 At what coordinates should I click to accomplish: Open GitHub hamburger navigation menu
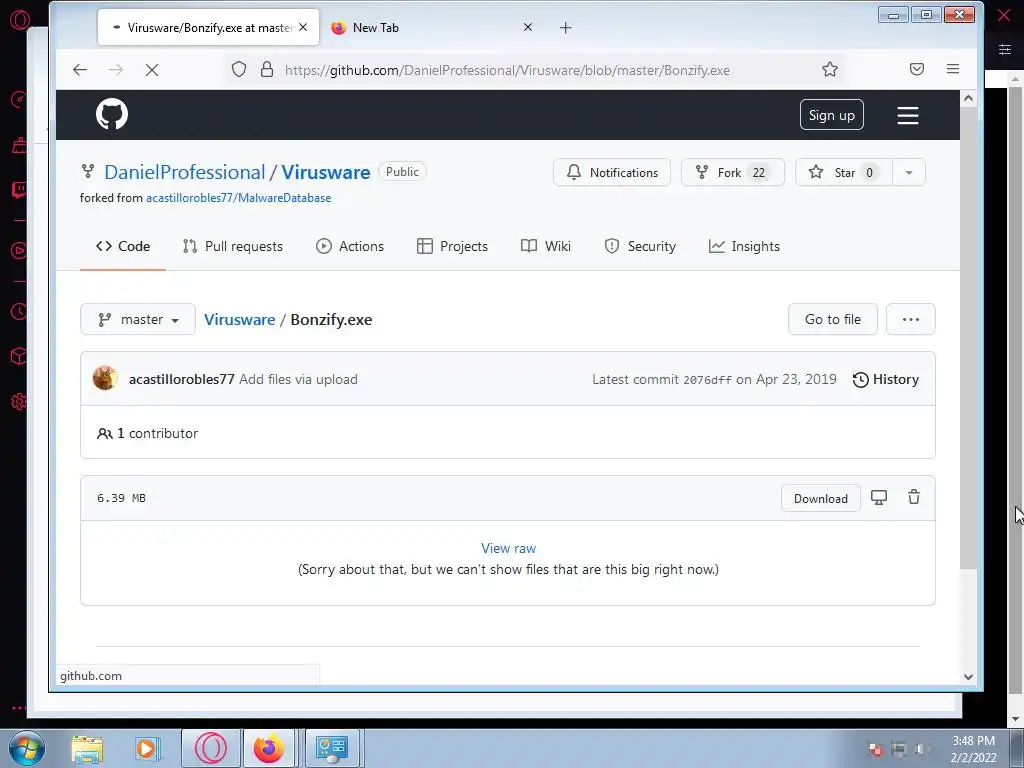tap(907, 116)
